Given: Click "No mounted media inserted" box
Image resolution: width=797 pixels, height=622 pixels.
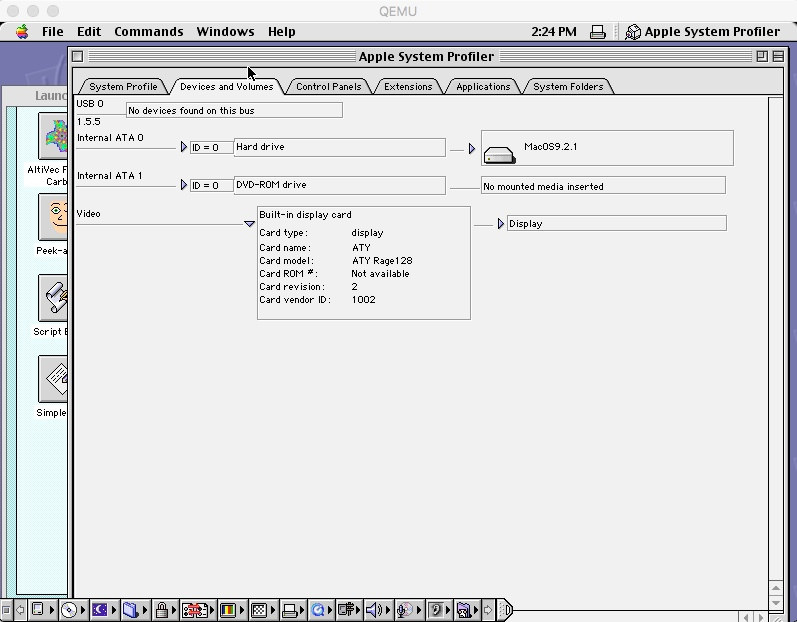Looking at the screenshot, I should coord(603,186).
